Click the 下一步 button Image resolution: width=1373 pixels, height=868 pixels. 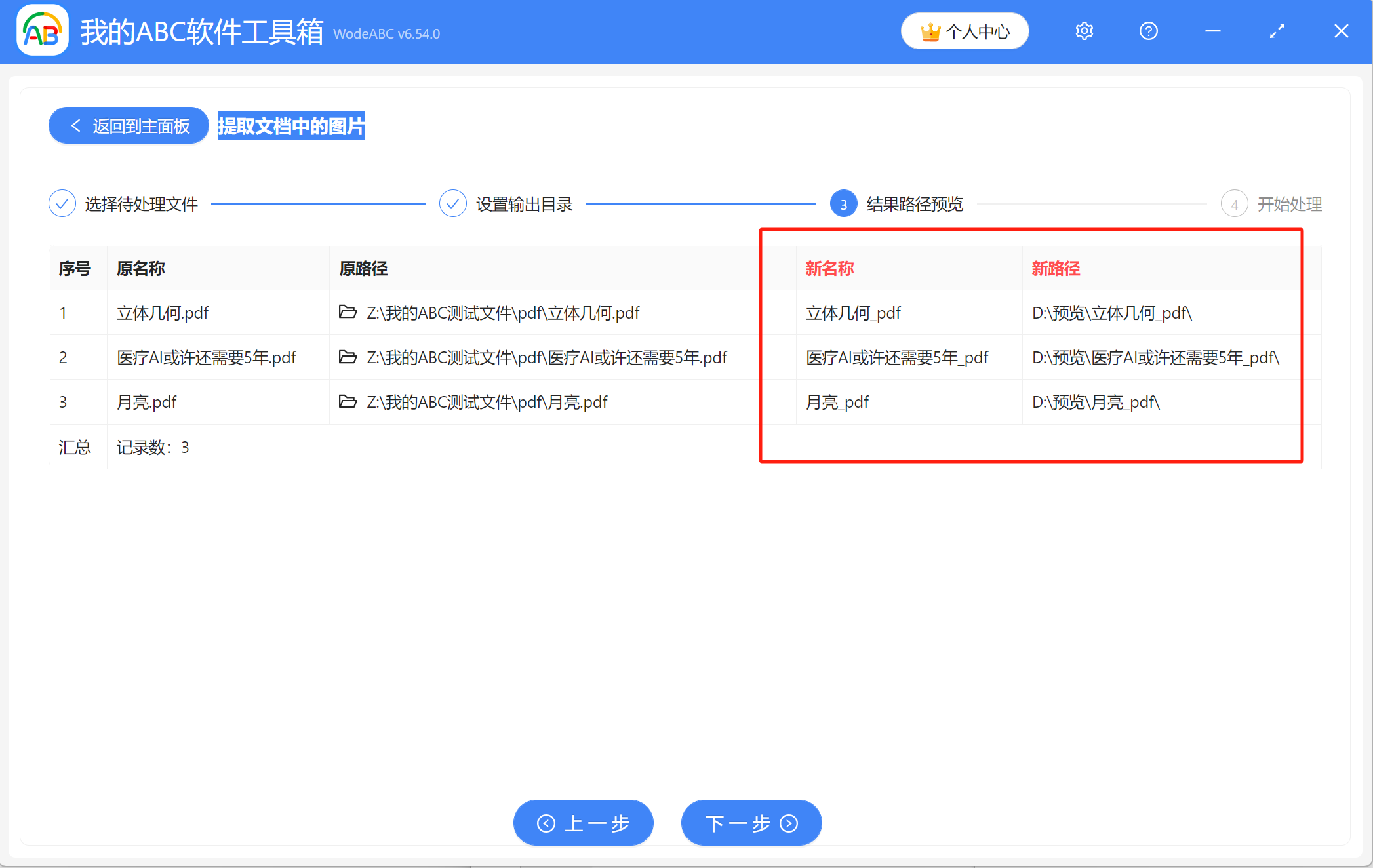tap(751, 823)
